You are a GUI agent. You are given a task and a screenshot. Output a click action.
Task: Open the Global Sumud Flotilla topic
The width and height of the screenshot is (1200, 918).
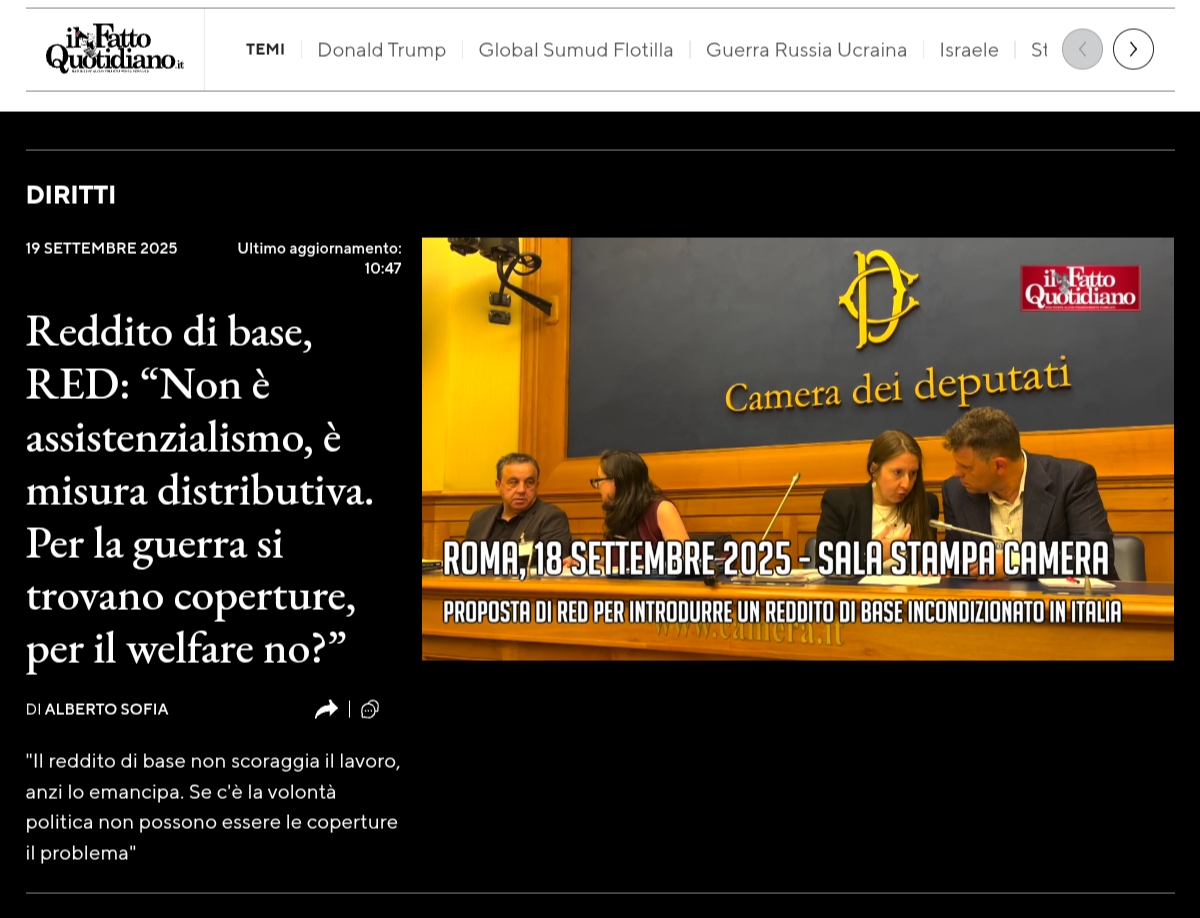575,50
